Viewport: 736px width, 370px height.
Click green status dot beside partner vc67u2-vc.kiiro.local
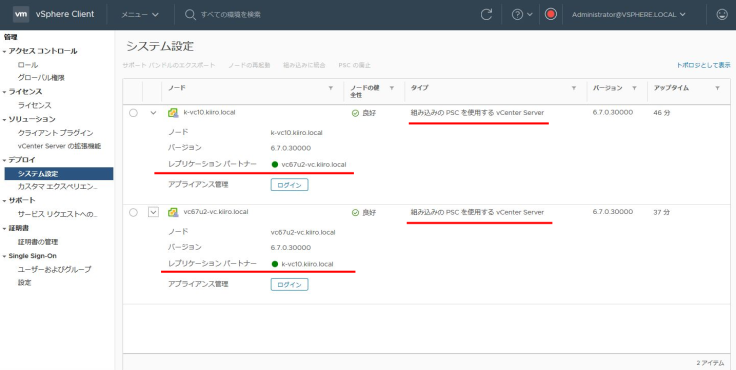click(x=275, y=164)
